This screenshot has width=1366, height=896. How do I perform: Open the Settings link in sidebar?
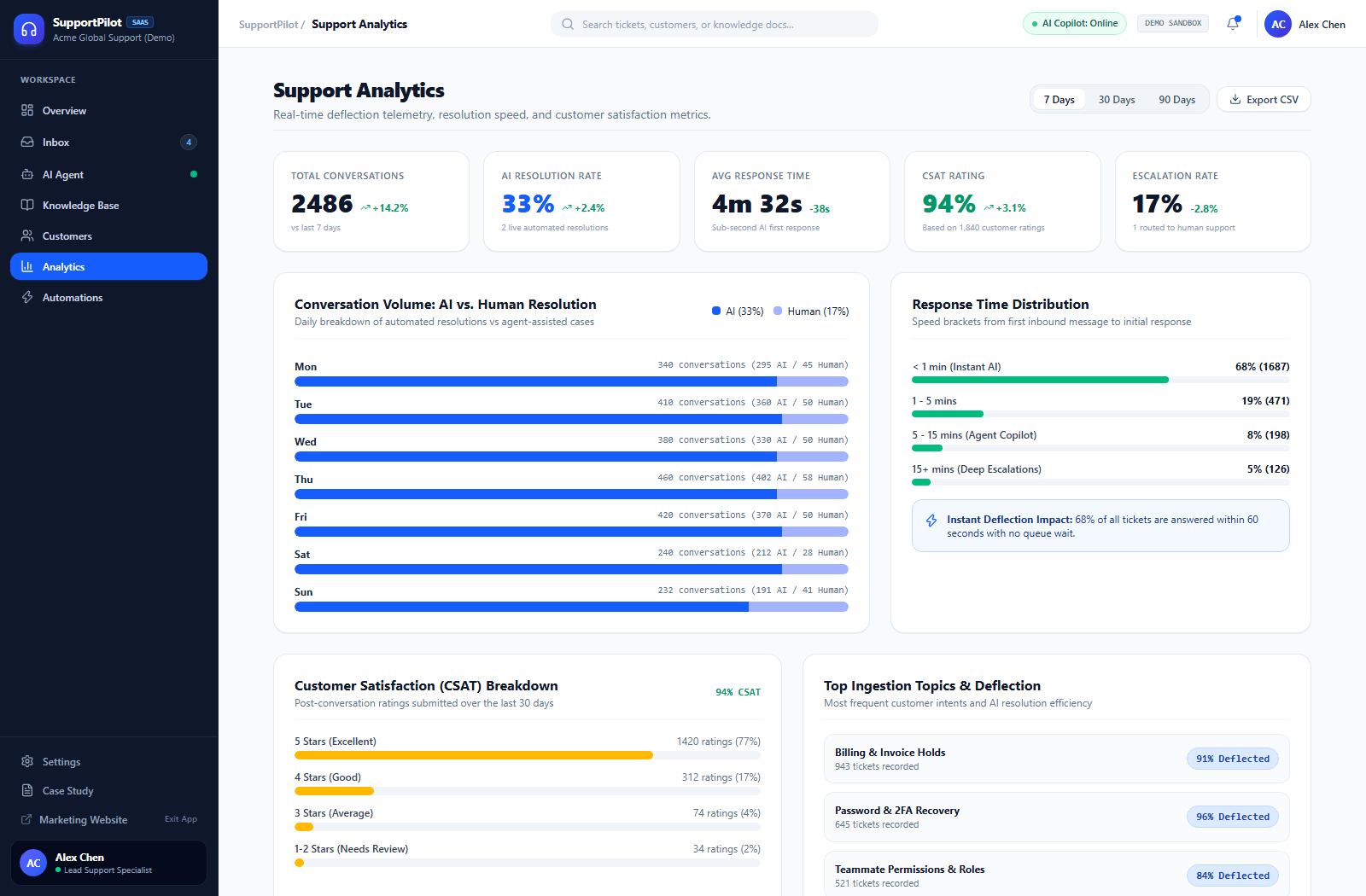(108, 761)
